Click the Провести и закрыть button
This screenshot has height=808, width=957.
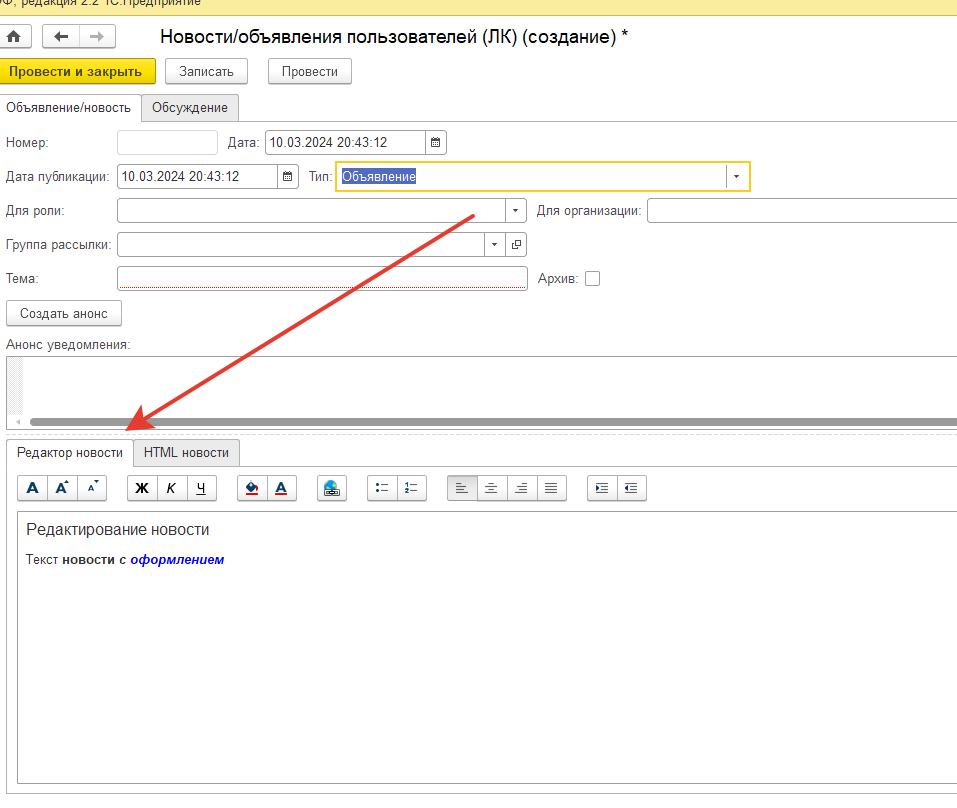point(78,71)
